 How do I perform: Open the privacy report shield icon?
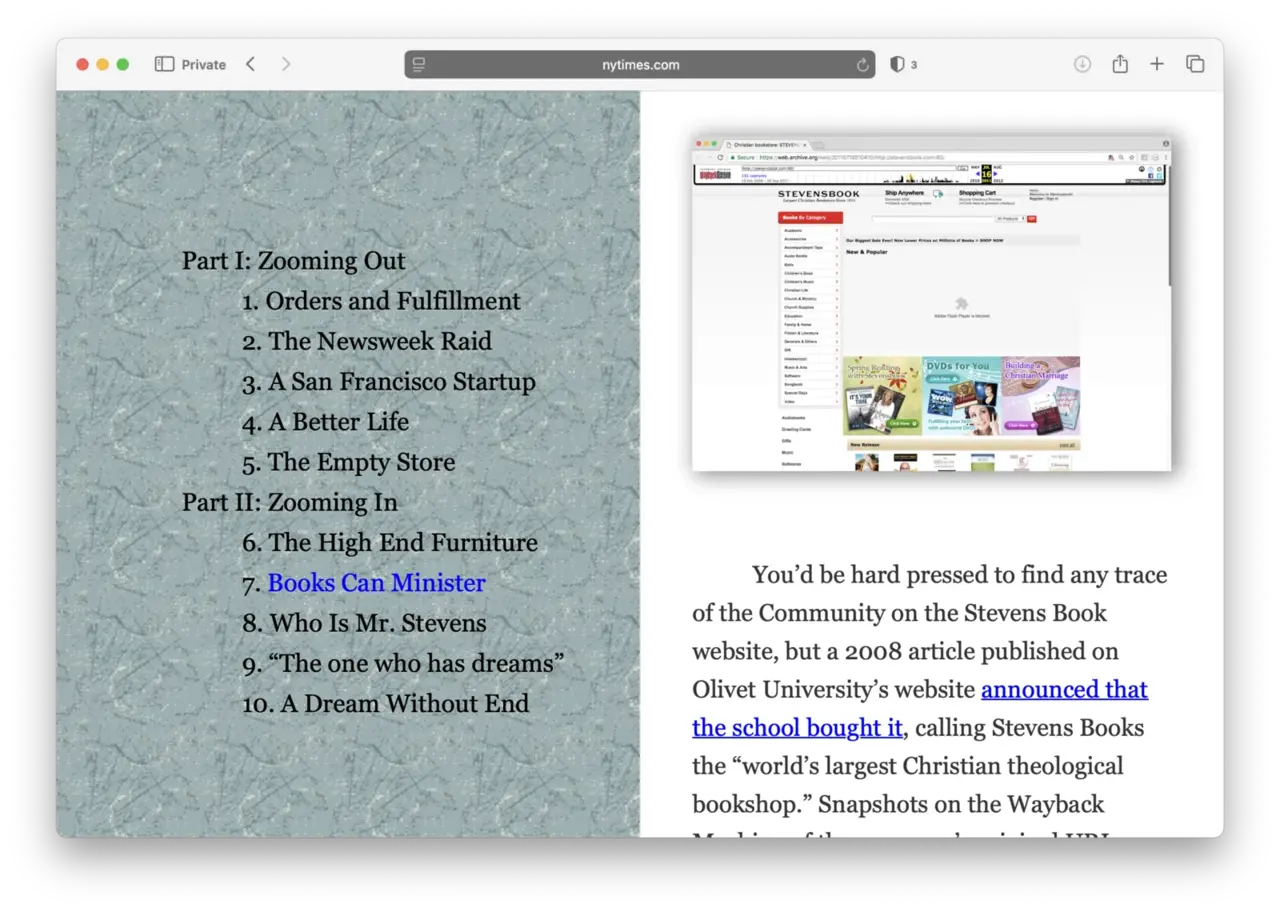point(897,64)
